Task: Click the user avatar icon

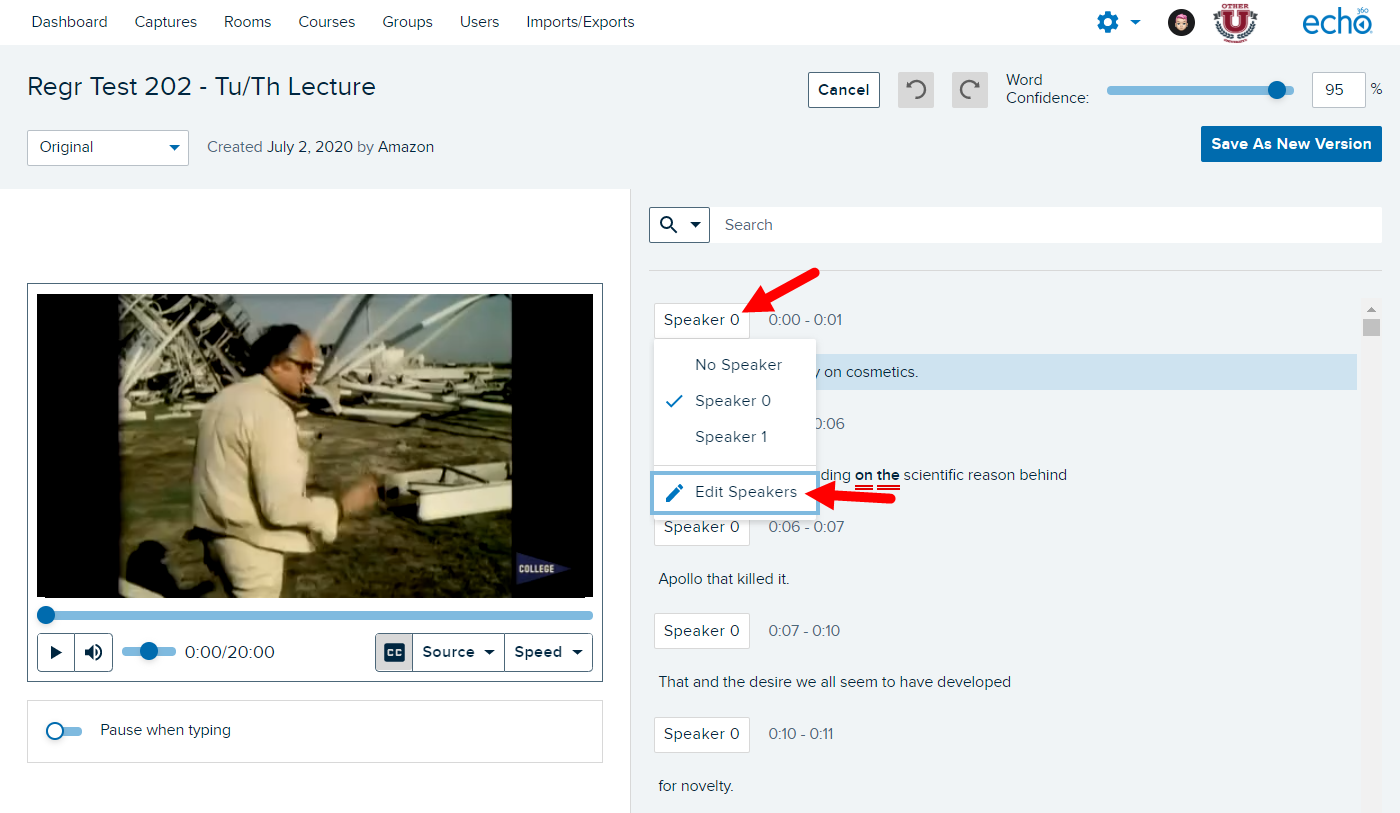Action: [x=1181, y=22]
